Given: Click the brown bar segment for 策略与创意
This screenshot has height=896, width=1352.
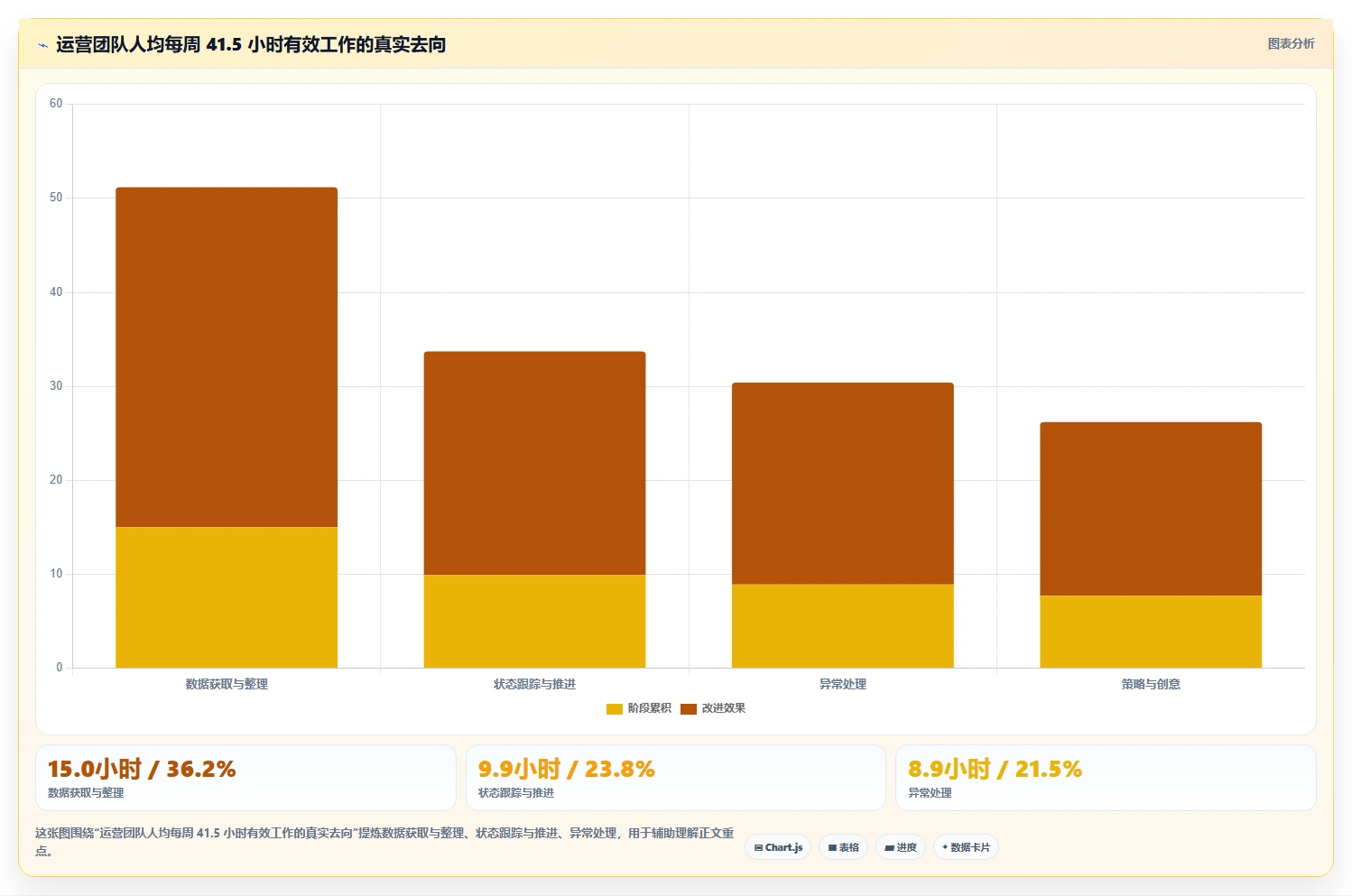Looking at the screenshot, I should (x=1151, y=509).
